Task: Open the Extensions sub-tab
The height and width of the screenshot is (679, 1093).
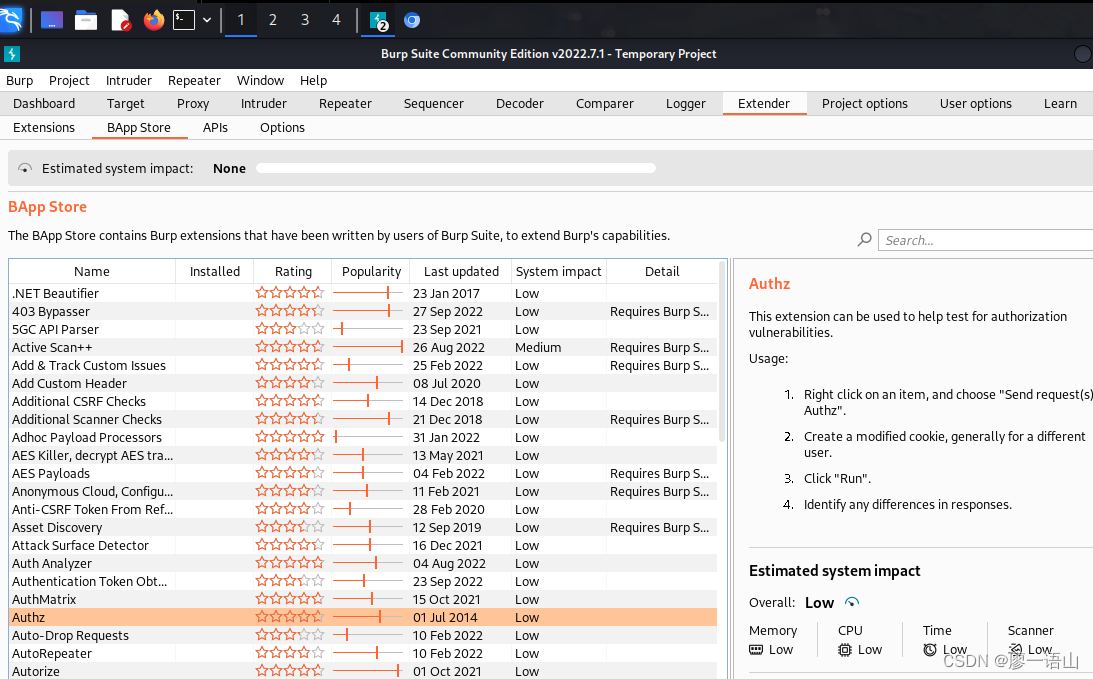Action: 44,128
